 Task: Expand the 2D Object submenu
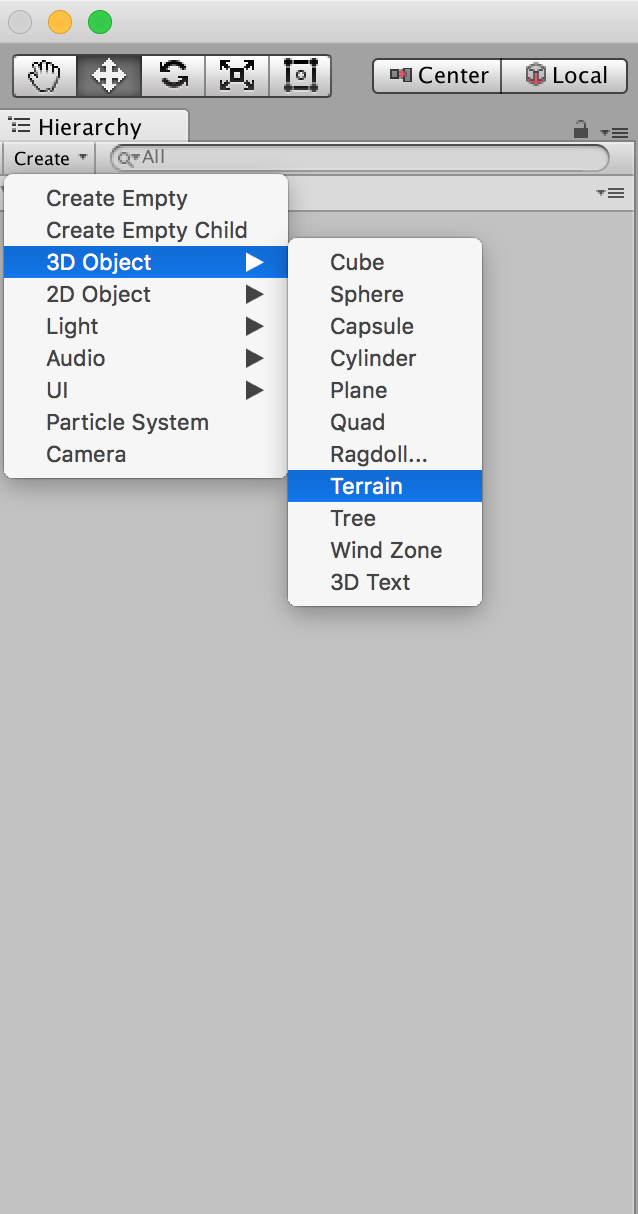[146, 294]
